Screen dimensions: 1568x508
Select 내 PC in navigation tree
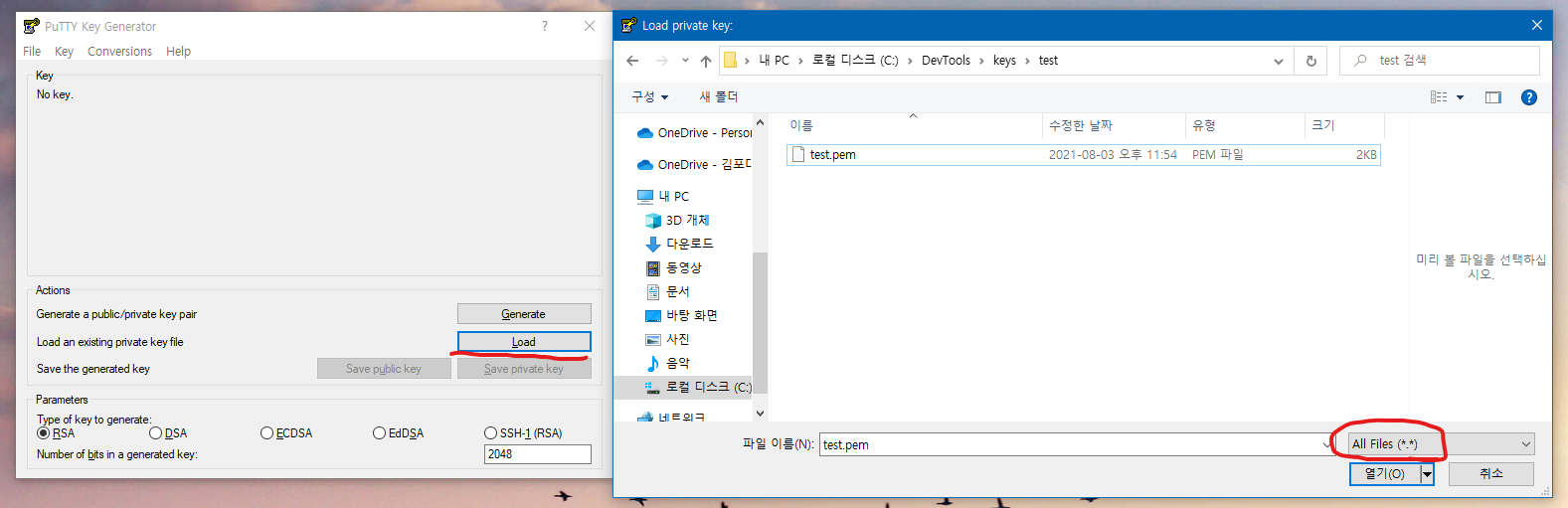[x=663, y=196]
